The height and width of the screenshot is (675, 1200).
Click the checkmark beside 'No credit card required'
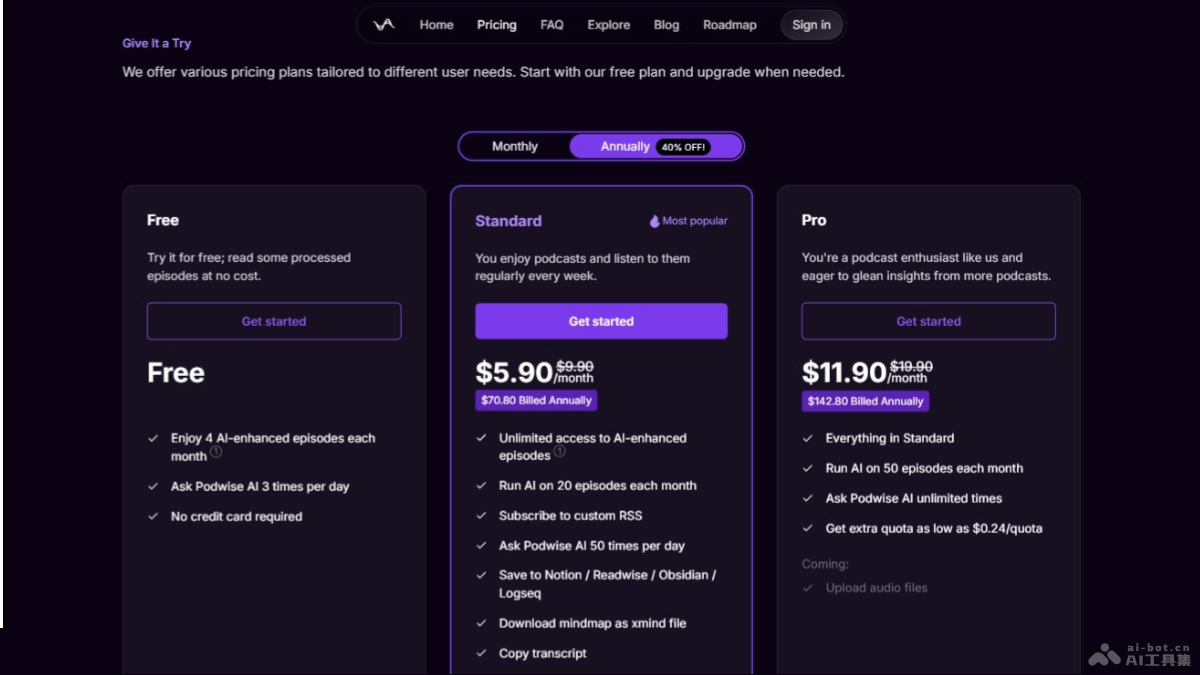[155, 516]
